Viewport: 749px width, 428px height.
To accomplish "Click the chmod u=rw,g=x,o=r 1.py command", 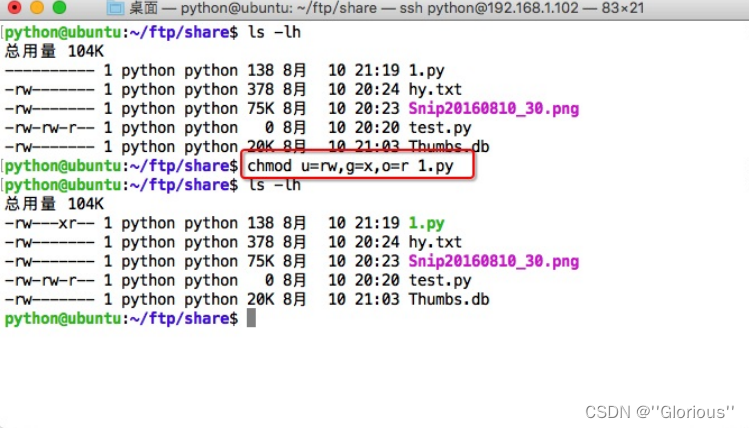I will point(350,166).
